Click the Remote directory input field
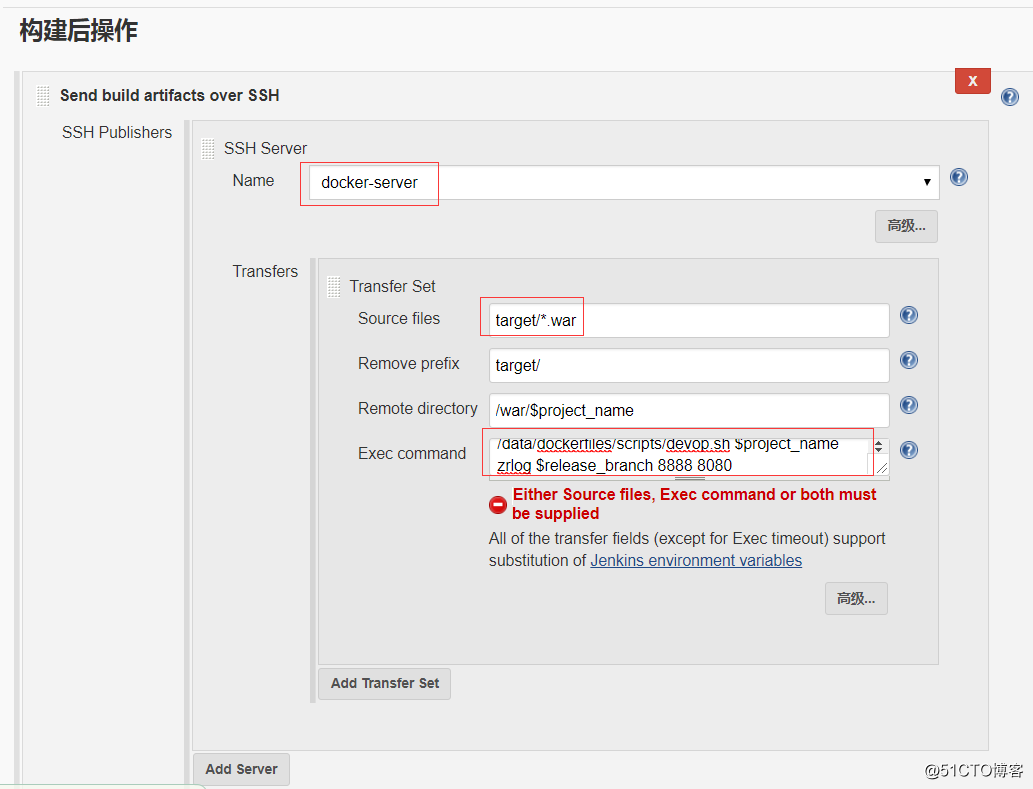This screenshot has width=1033, height=789. (689, 411)
